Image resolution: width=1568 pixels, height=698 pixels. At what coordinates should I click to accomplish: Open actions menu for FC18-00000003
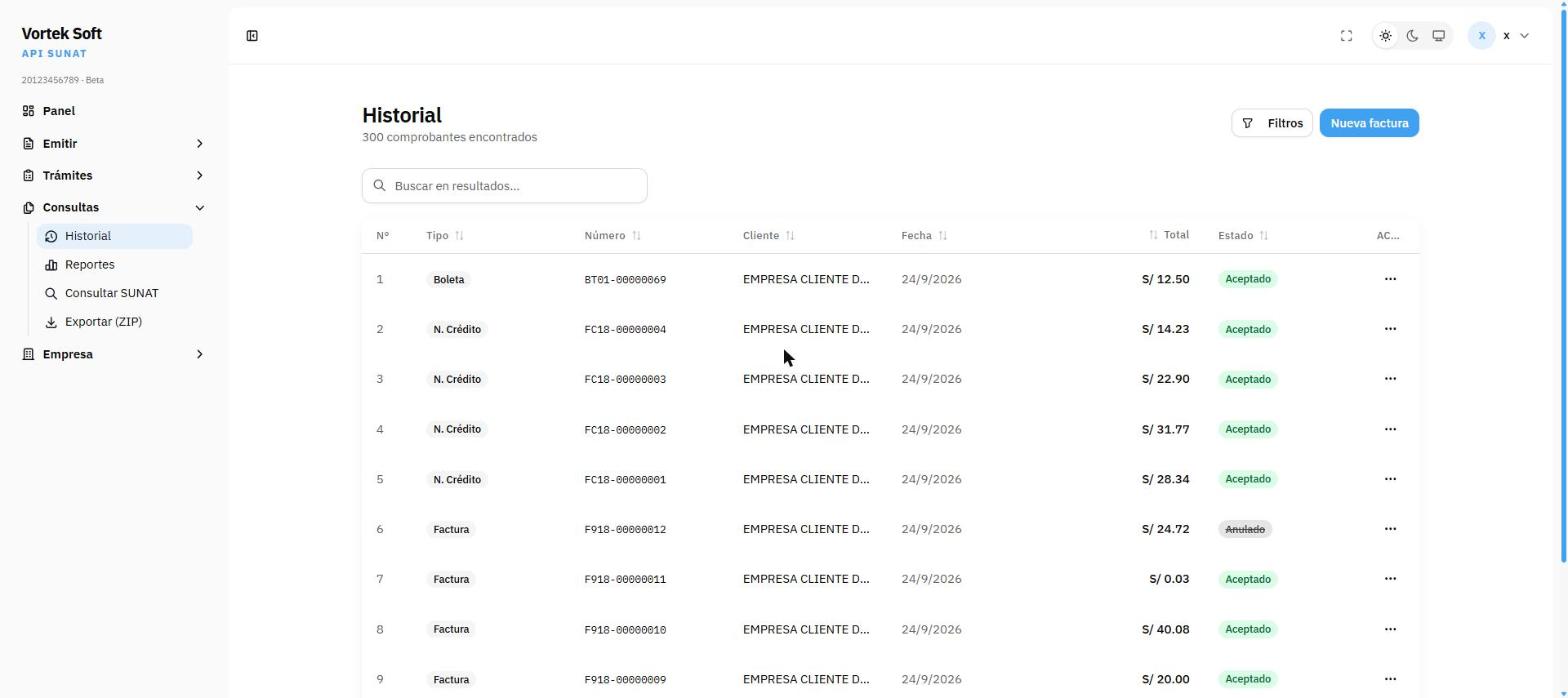coord(1390,379)
